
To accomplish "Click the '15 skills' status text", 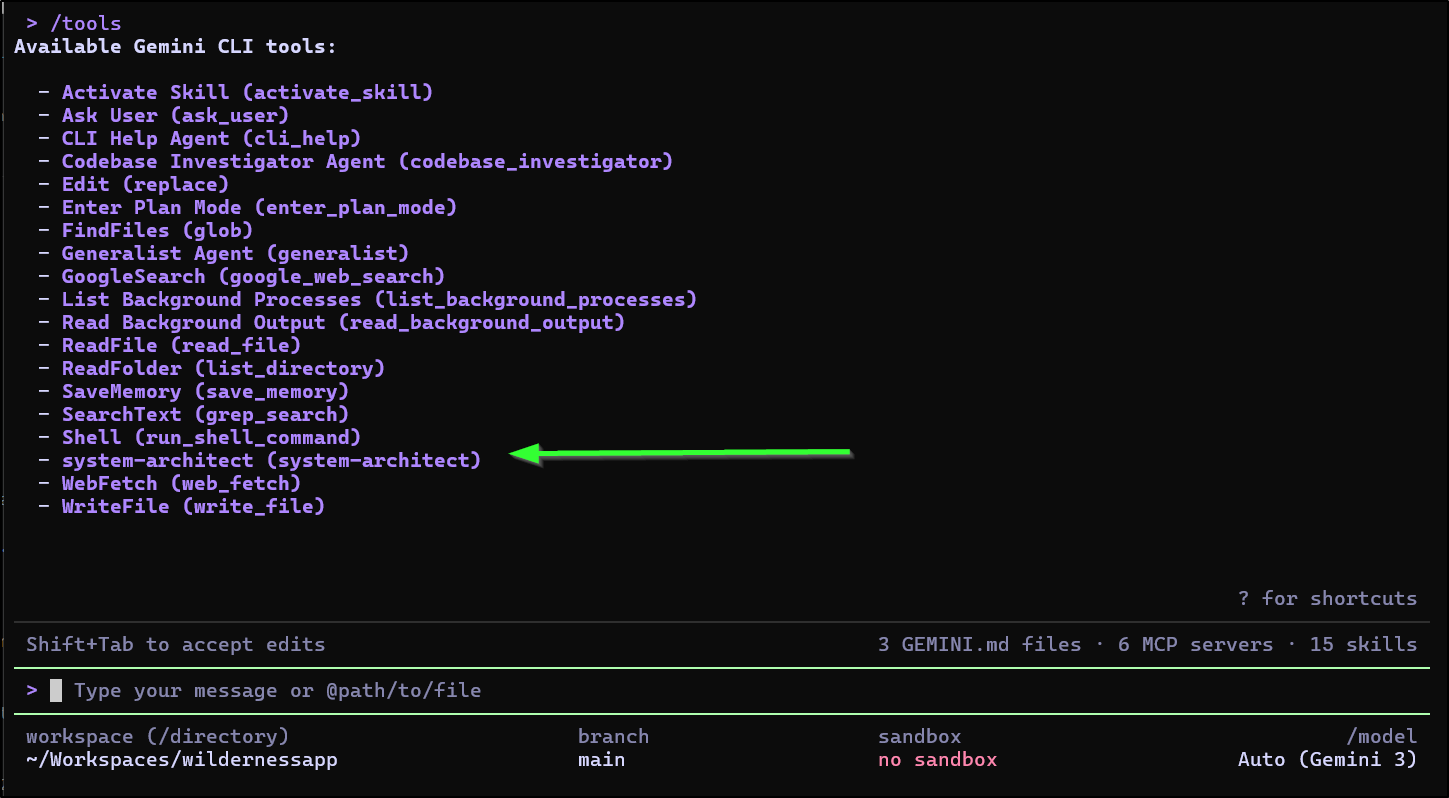I will (1363, 644).
